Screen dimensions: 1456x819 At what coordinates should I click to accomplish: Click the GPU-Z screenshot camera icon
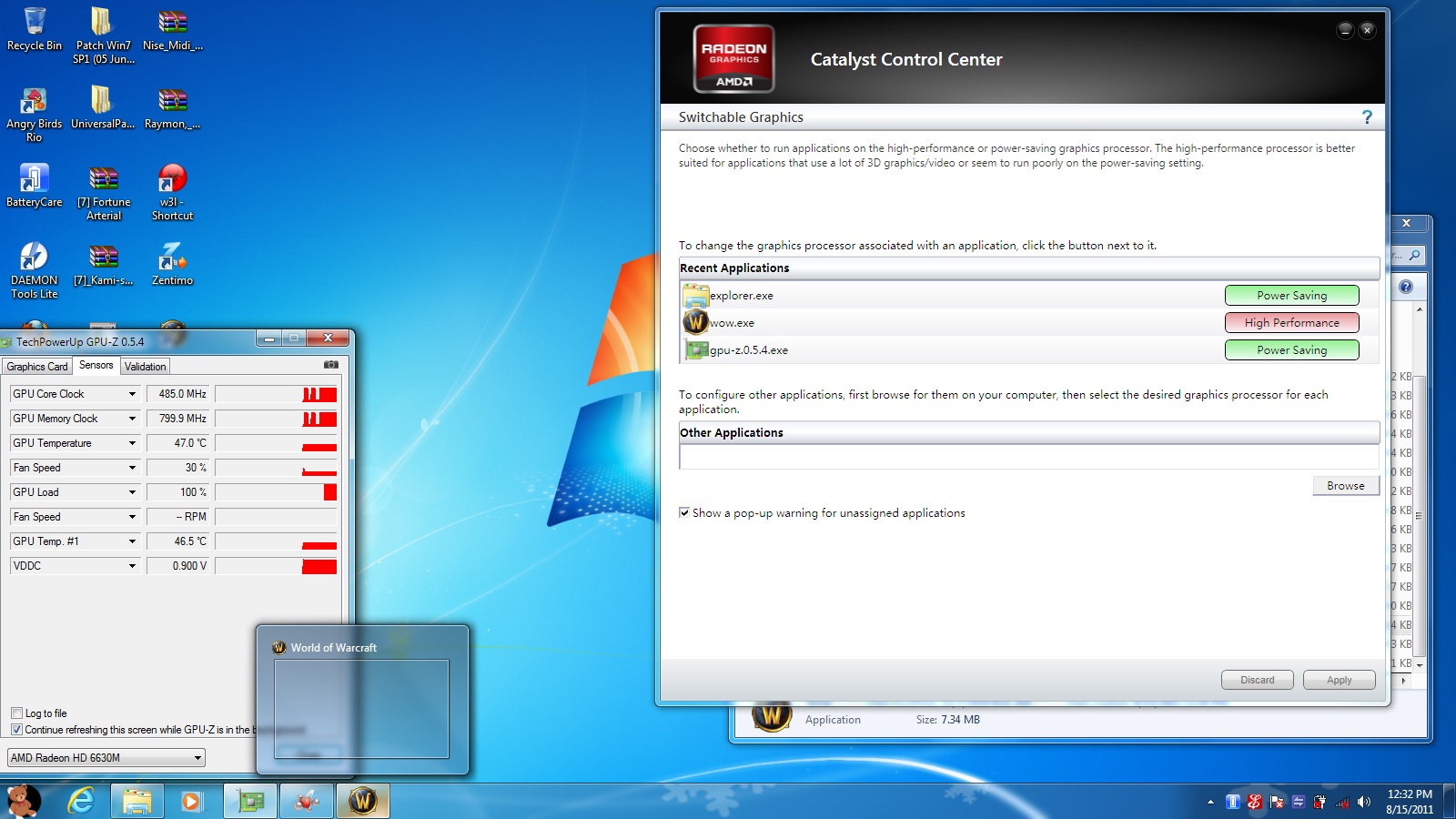point(331,365)
